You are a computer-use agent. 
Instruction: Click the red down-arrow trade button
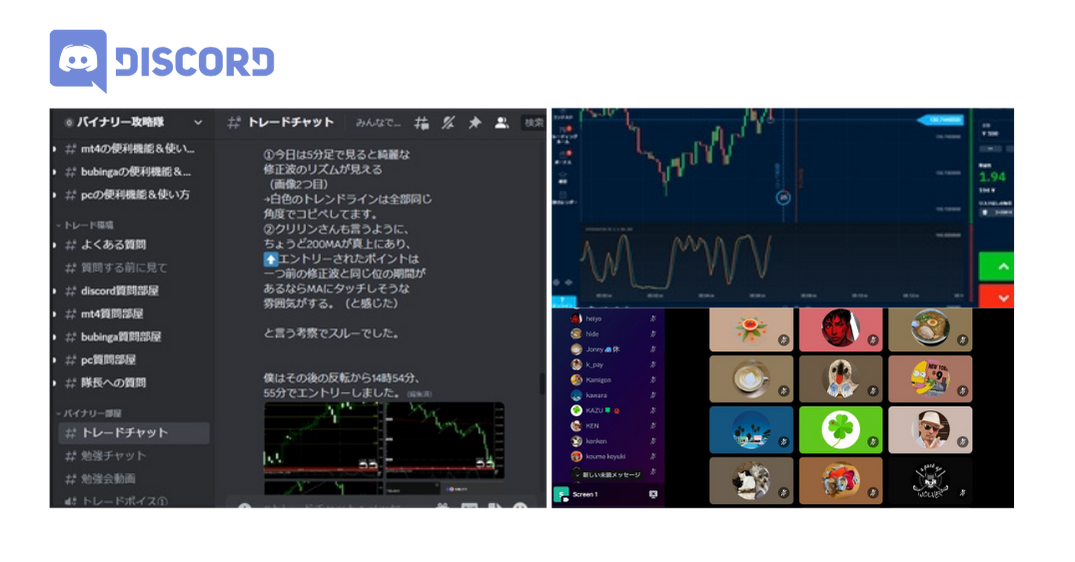coord(996,297)
